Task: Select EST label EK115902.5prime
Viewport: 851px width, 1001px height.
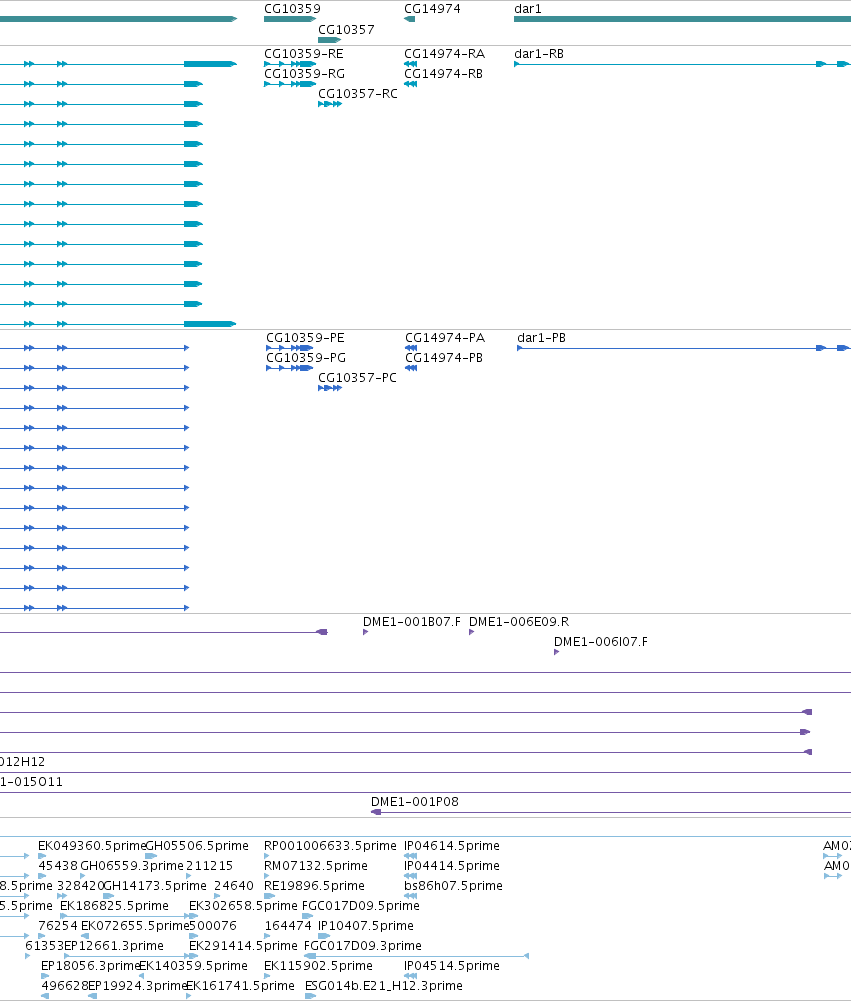Action: (318, 966)
